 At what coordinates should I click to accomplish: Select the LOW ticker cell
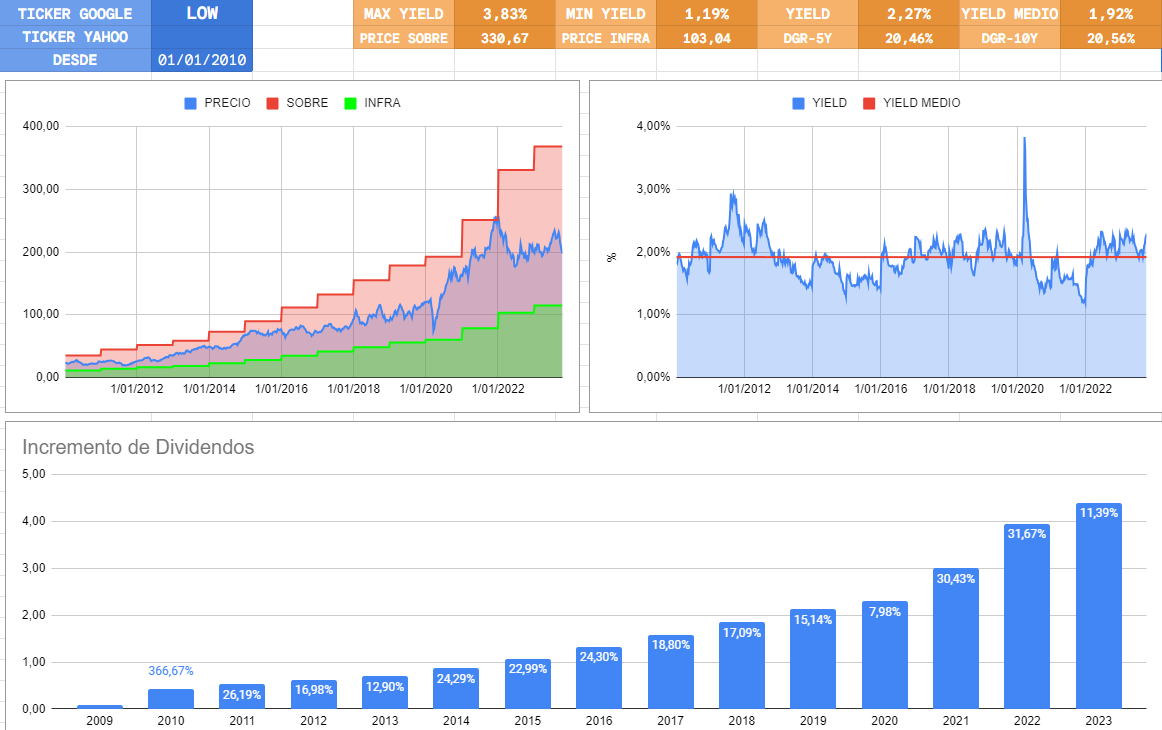click(200, 14)
